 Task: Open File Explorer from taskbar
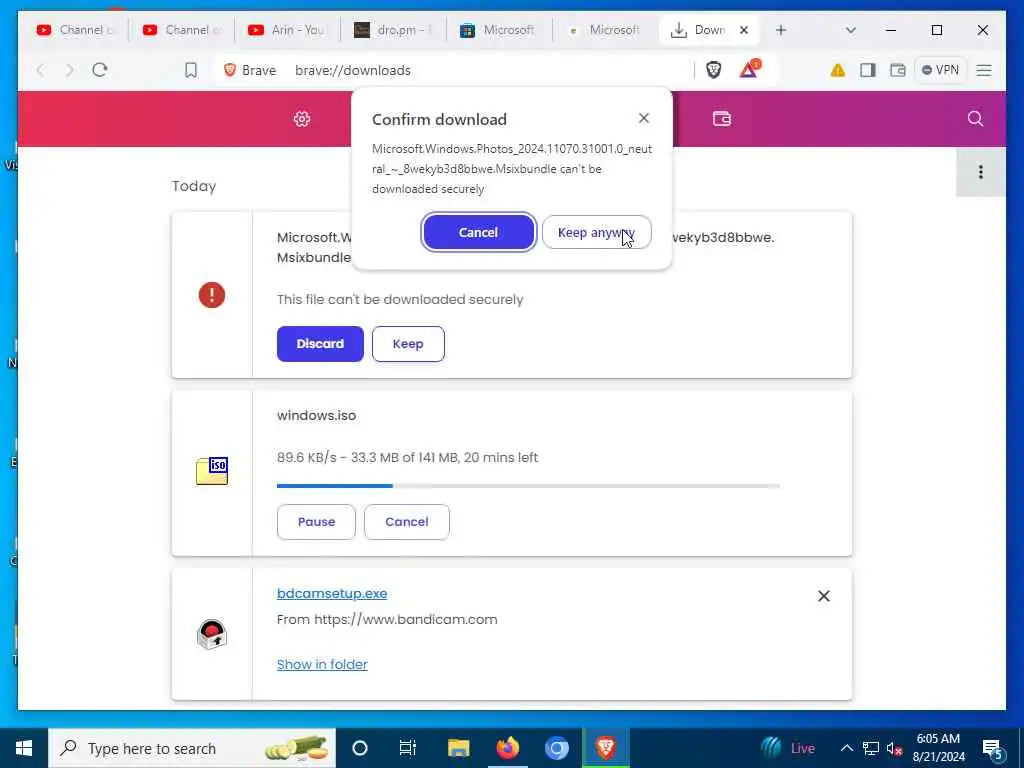[x=458, y=748]
